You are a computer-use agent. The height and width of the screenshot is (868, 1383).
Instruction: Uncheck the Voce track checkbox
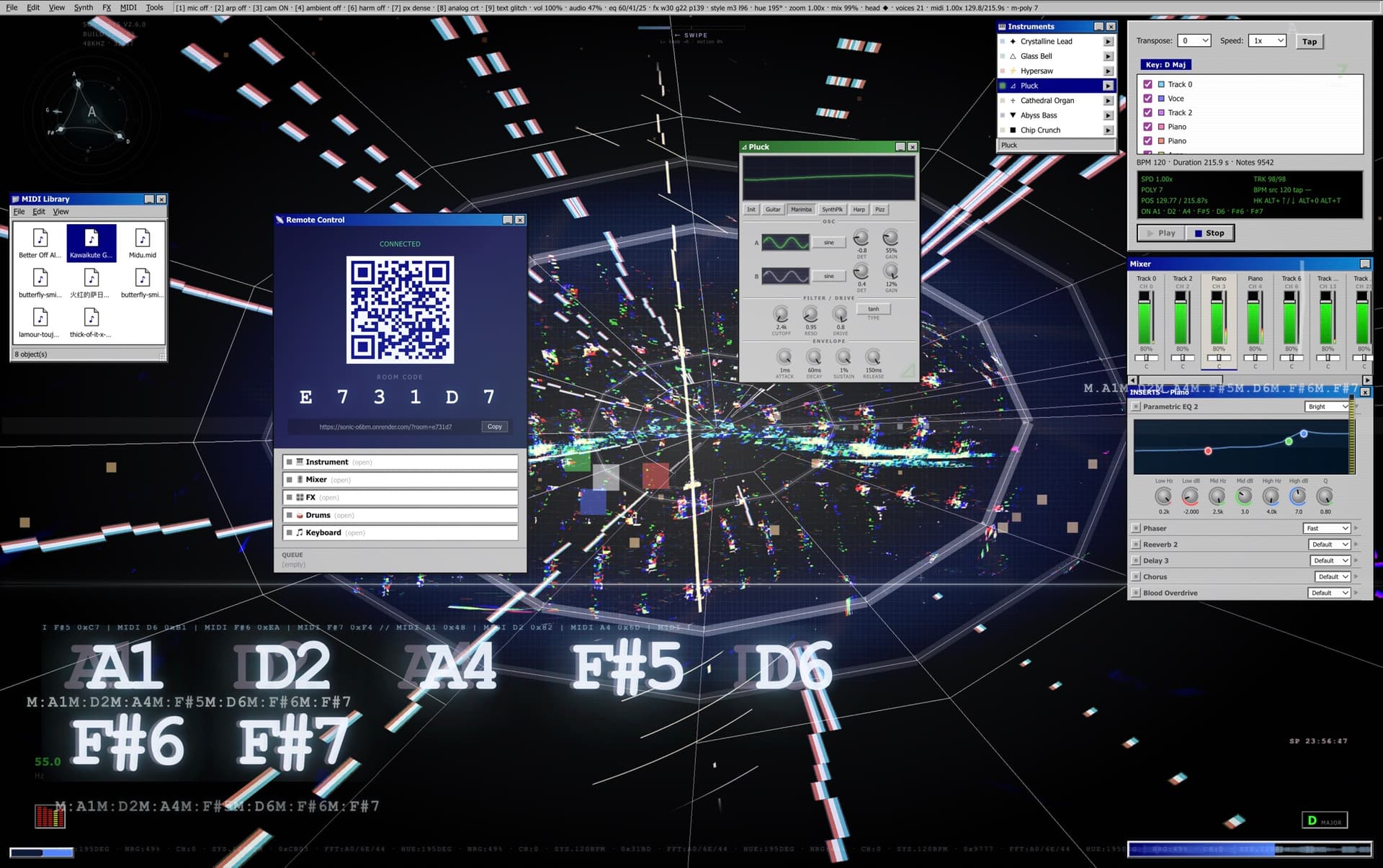(x=1147, y=99)
